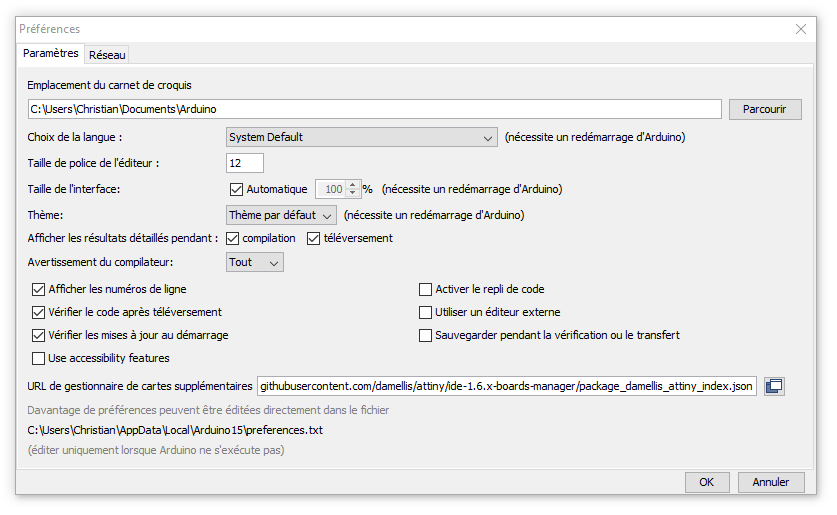Click the 'Emplacement du carnet de croquis' label
Screen dimensions: 837x515
click(109, 85)
